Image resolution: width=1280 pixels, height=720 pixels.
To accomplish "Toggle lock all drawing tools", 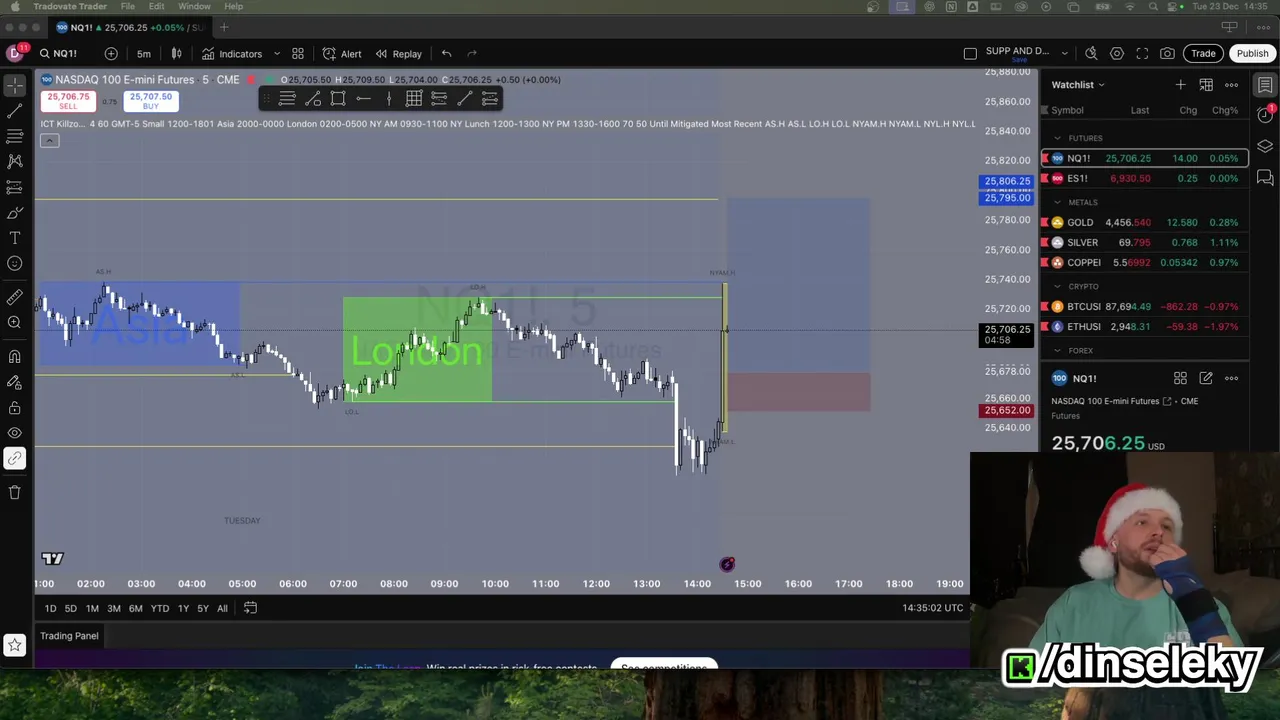I will point(15,408).
